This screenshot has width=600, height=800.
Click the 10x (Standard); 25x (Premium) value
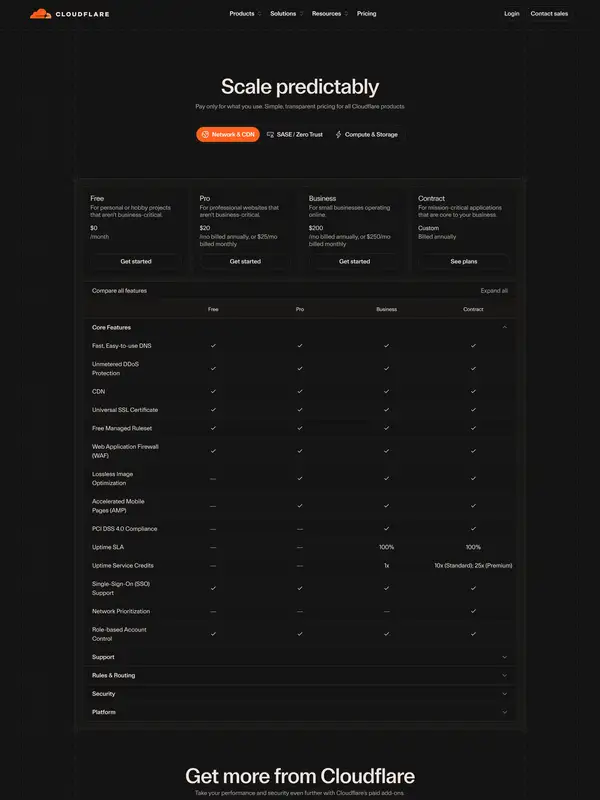click(473, 566)
